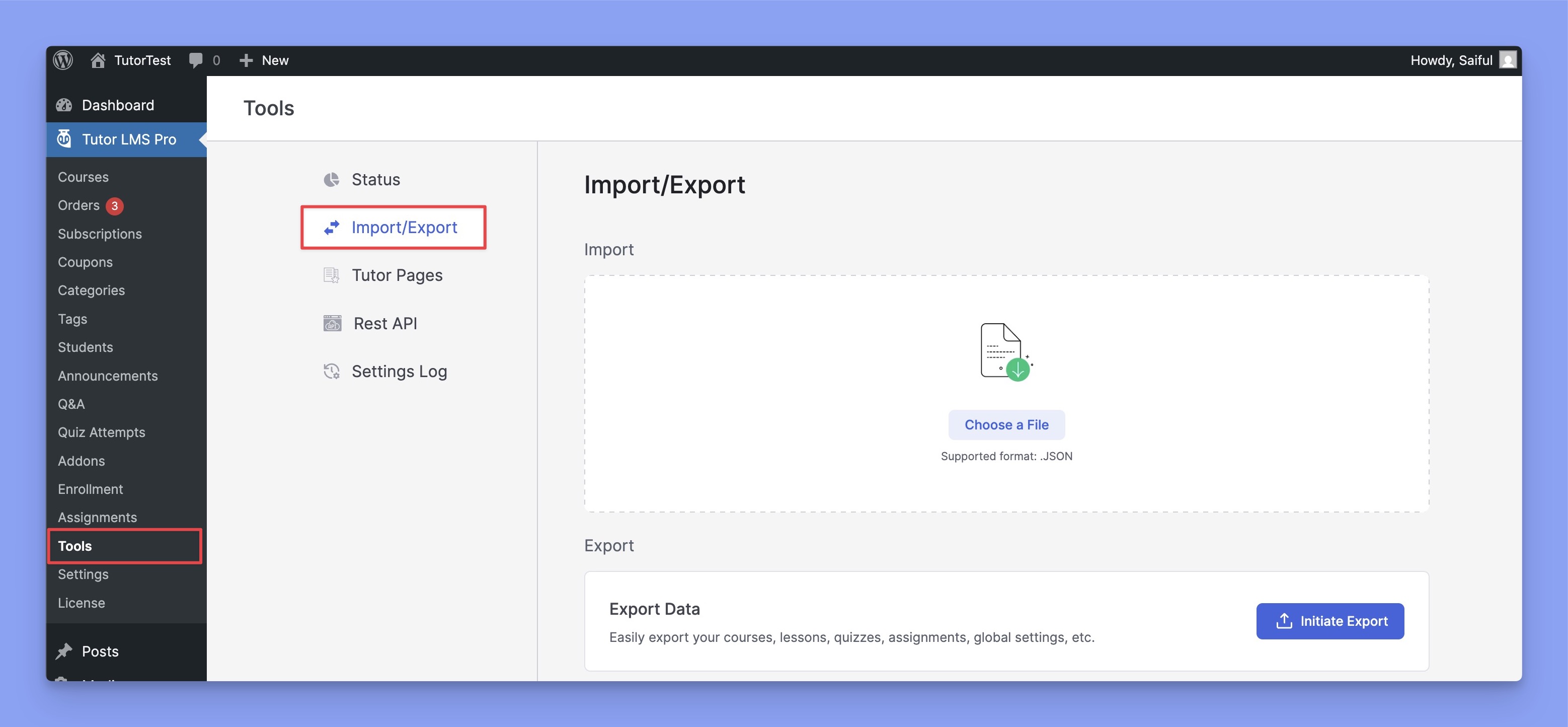Open Settings in the sidebar
Screen dimensions: 1568x727
pos(84,574)
